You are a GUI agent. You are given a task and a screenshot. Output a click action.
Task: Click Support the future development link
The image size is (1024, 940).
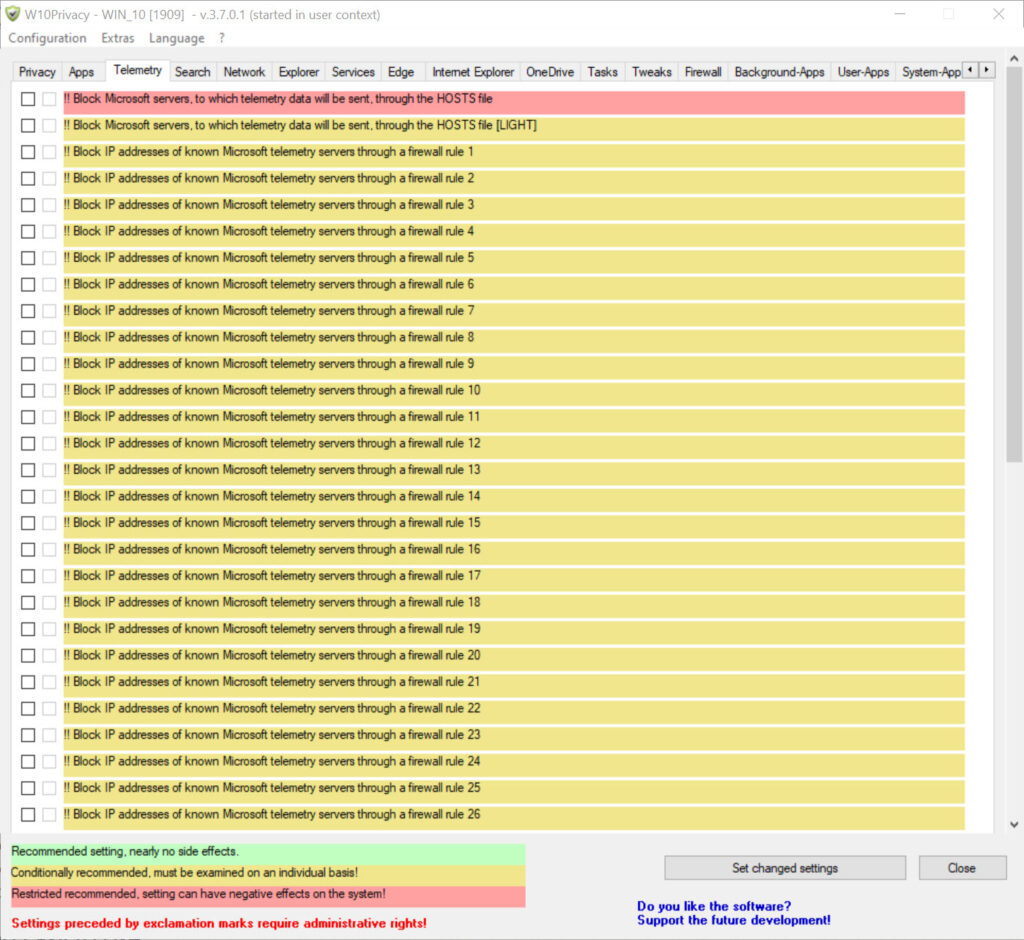coord(733,920)
